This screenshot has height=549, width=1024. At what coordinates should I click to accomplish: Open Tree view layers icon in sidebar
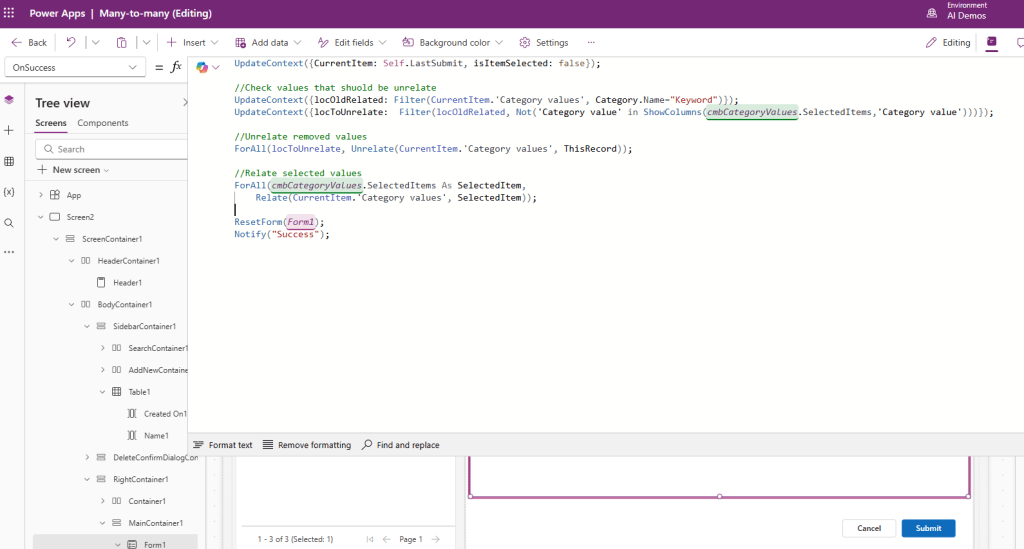9,100
